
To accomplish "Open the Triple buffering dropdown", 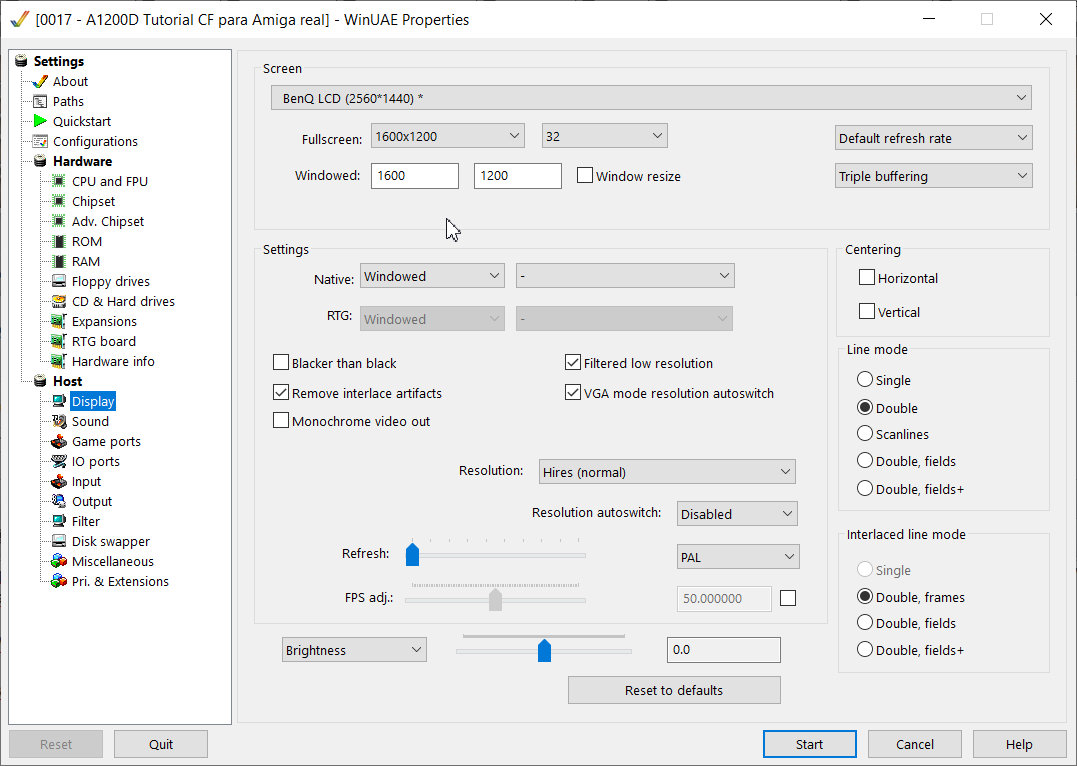I will click(933, 176).
